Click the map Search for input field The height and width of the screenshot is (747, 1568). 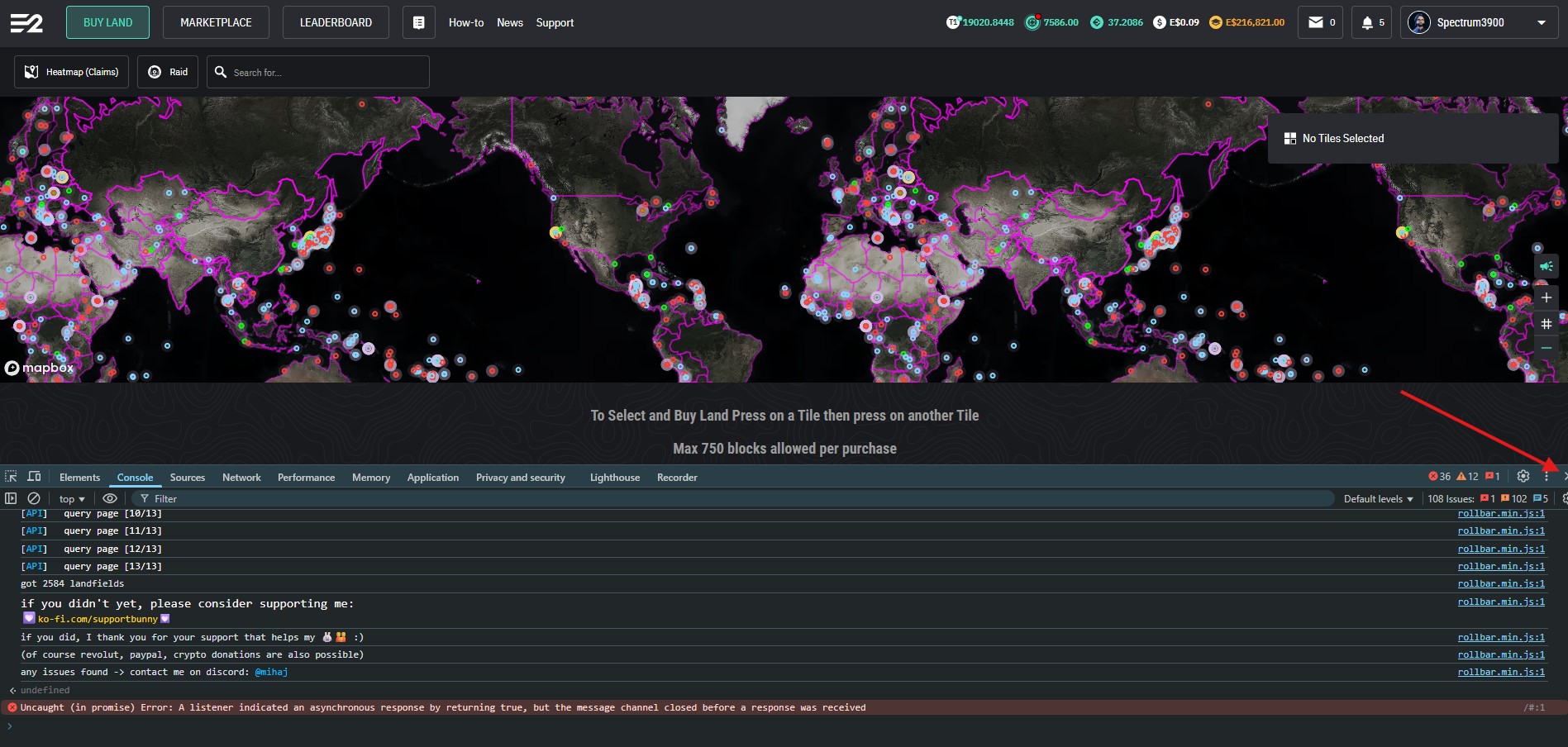click(x=326, y=72)
